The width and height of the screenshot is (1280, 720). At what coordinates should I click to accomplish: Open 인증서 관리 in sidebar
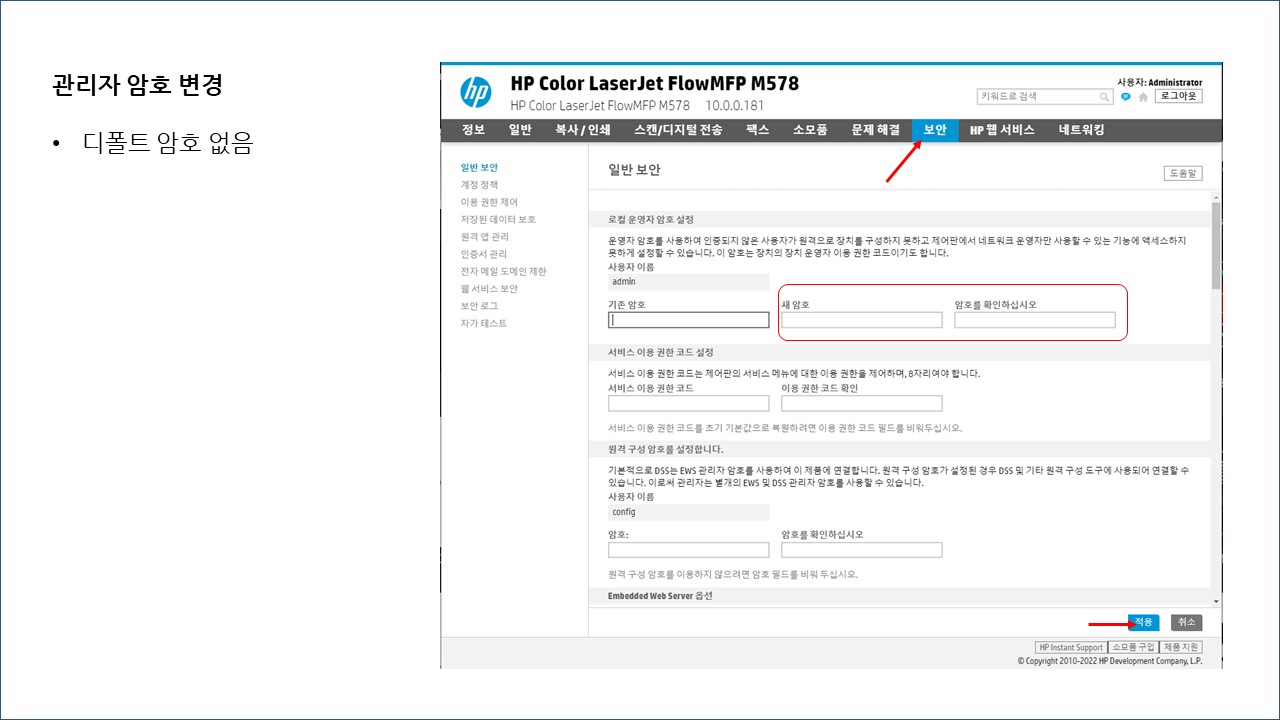[x=484, y=254]
